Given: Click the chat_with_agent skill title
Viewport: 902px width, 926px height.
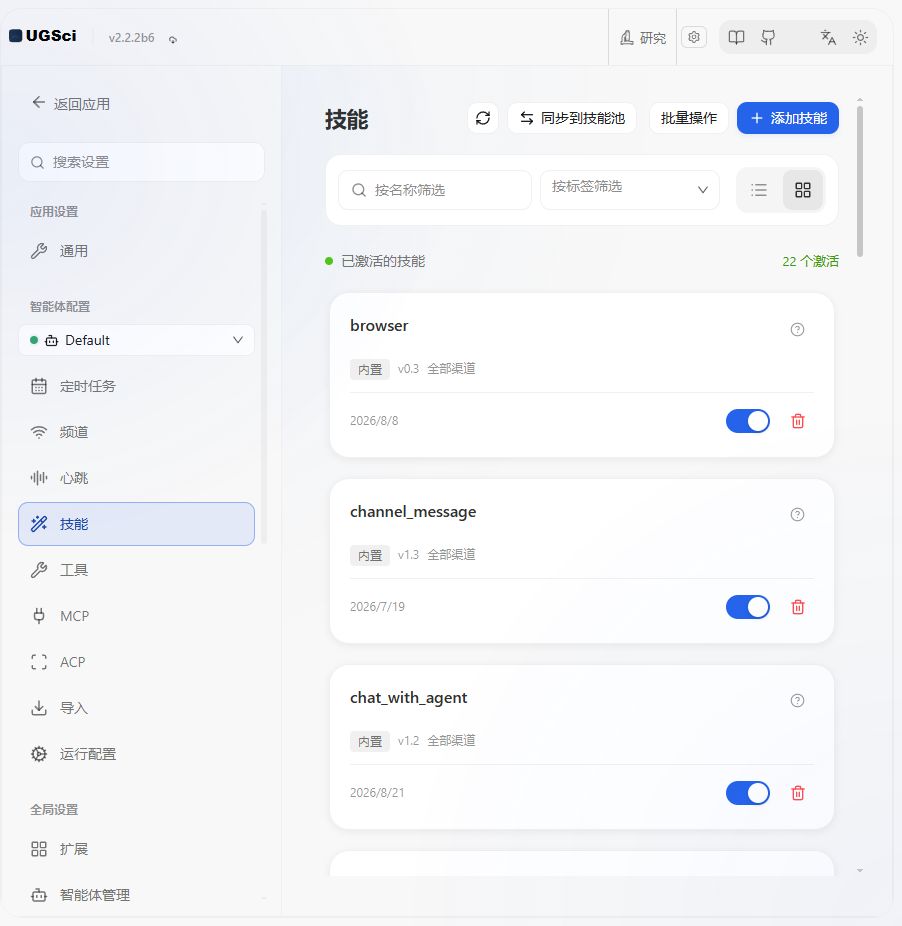Looking at the screenshot, I should pos(409,698).
